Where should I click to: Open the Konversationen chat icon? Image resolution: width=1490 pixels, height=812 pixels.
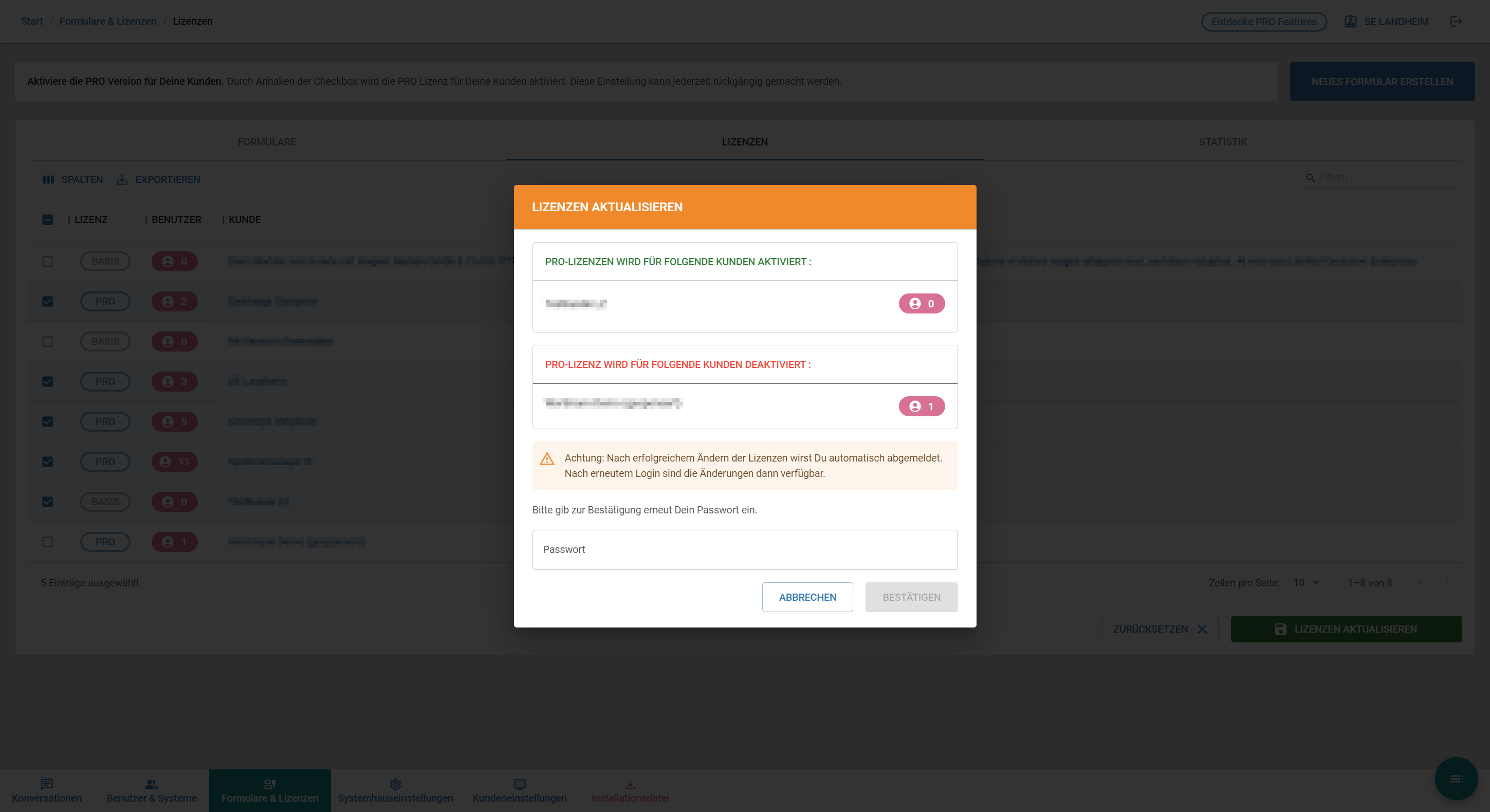(x=47, y=784)
